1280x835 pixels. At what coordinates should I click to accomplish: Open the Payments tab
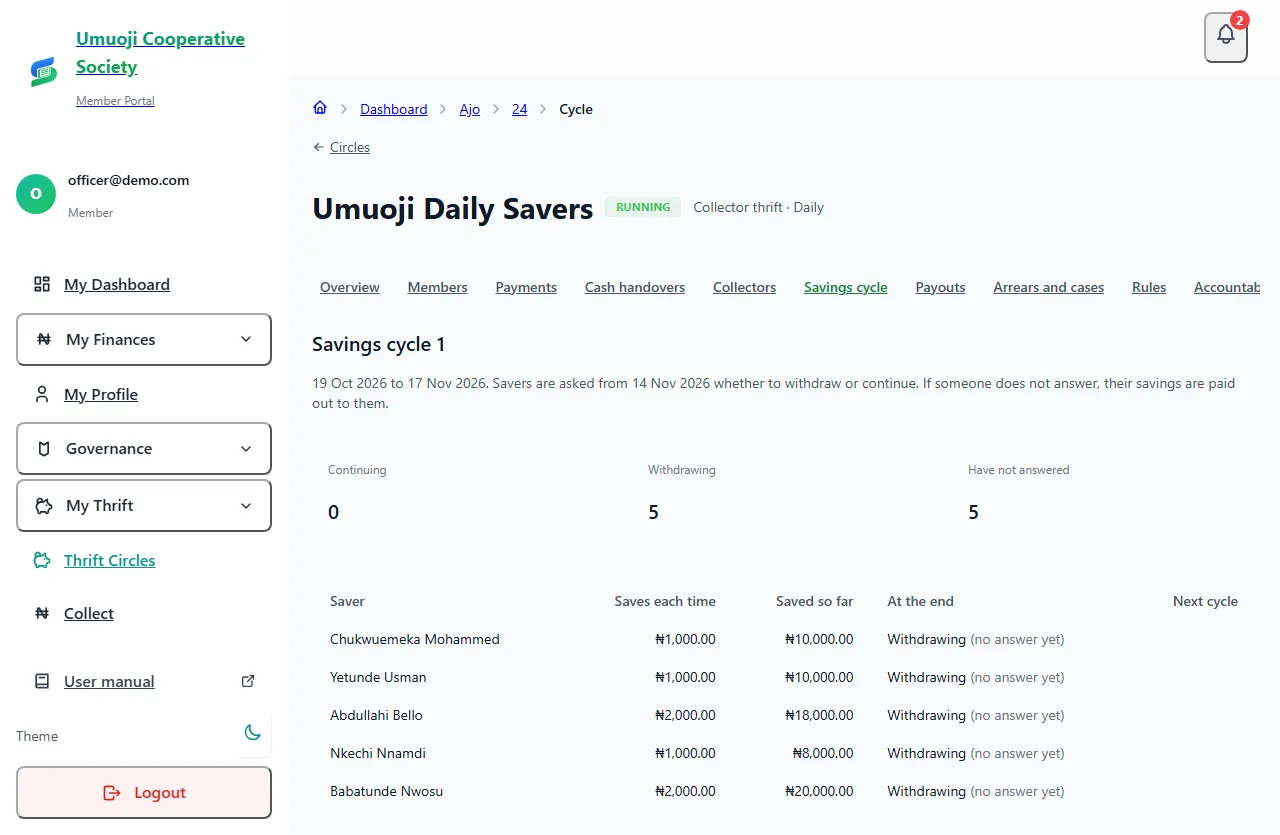click(526, 287)
